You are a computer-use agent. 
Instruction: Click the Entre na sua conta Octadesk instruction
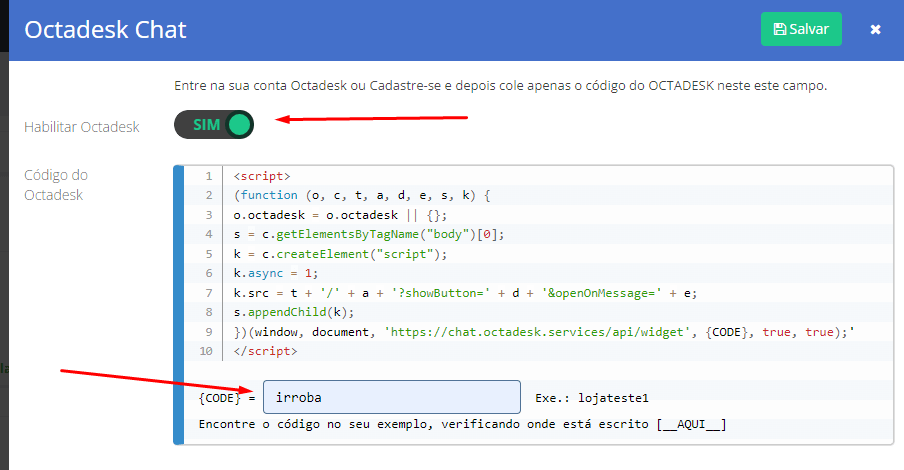(500, 86)
